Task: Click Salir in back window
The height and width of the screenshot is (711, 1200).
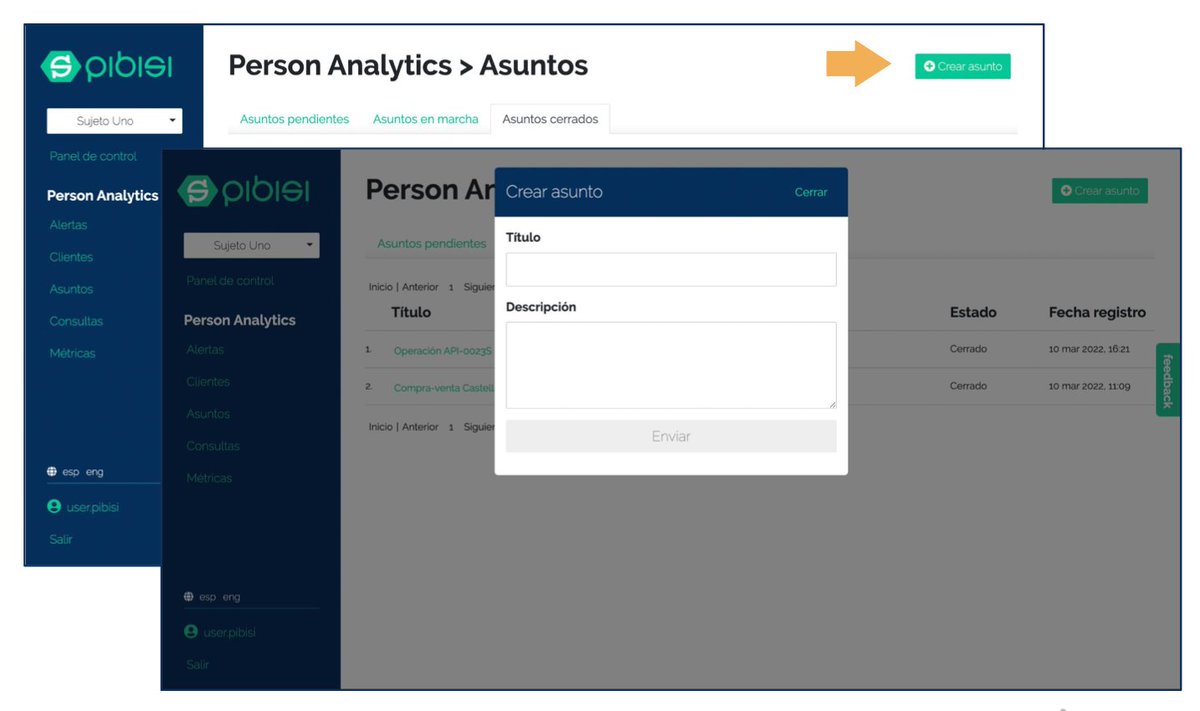Action: coord(61,539)
